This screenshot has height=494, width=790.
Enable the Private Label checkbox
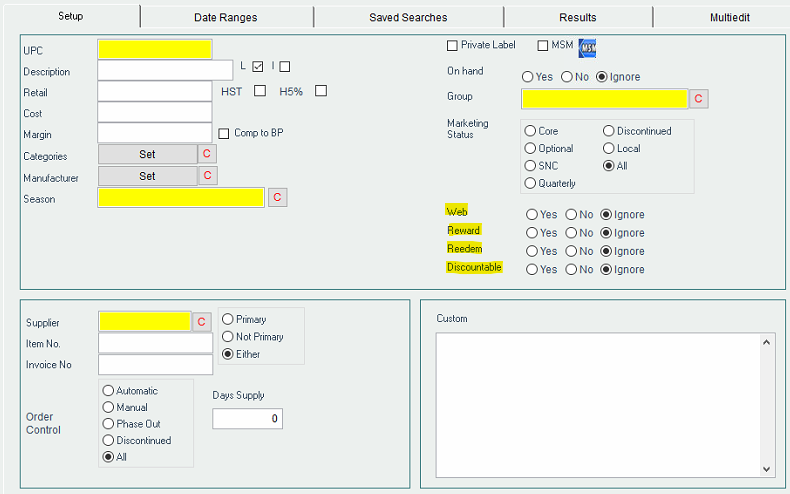[x=452, y=46]
